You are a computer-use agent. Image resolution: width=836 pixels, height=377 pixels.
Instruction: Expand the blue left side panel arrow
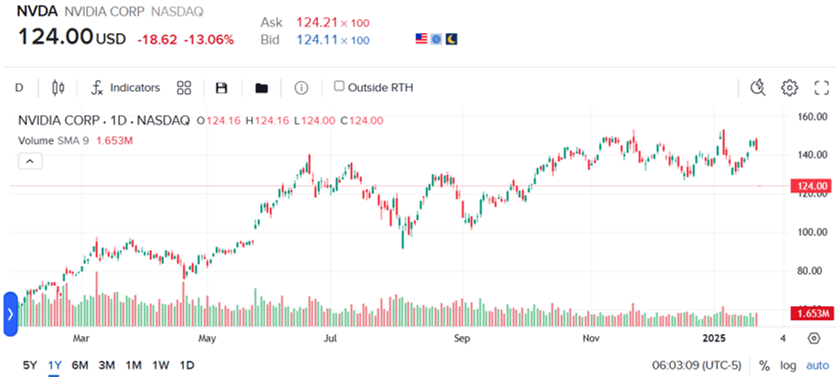coord(11,314)
